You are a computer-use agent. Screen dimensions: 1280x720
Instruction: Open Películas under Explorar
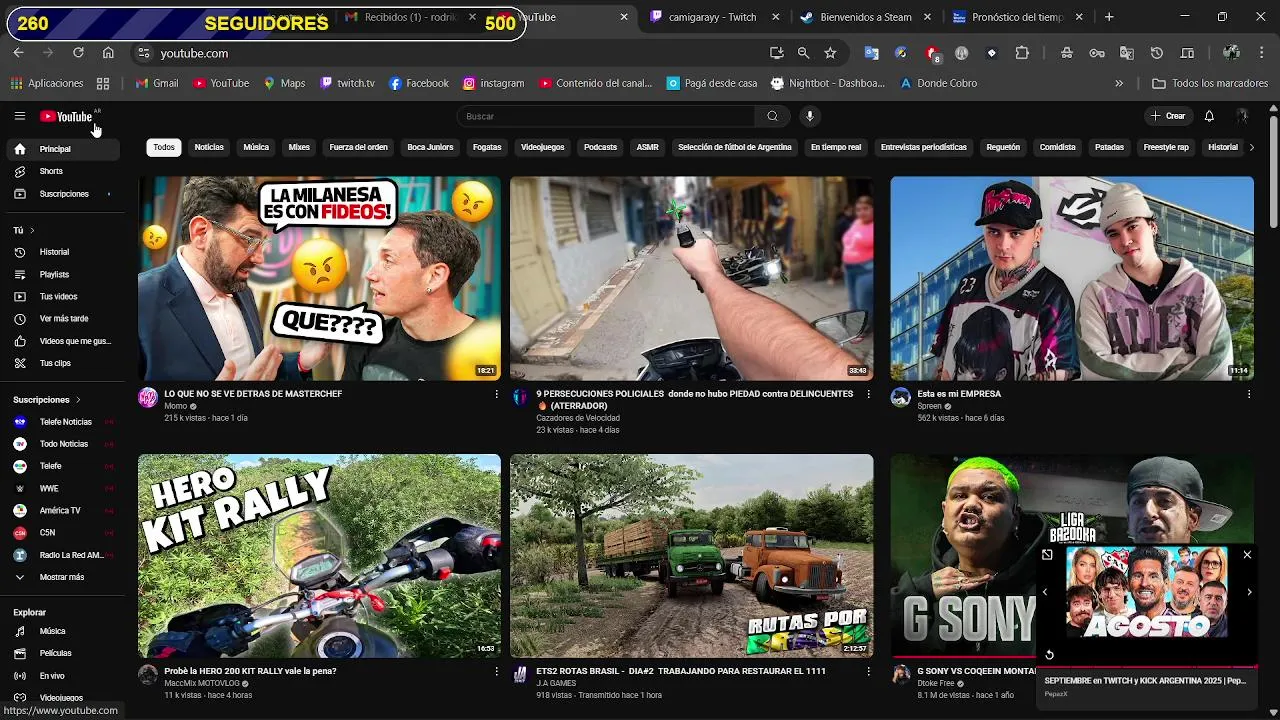[63, 653]
